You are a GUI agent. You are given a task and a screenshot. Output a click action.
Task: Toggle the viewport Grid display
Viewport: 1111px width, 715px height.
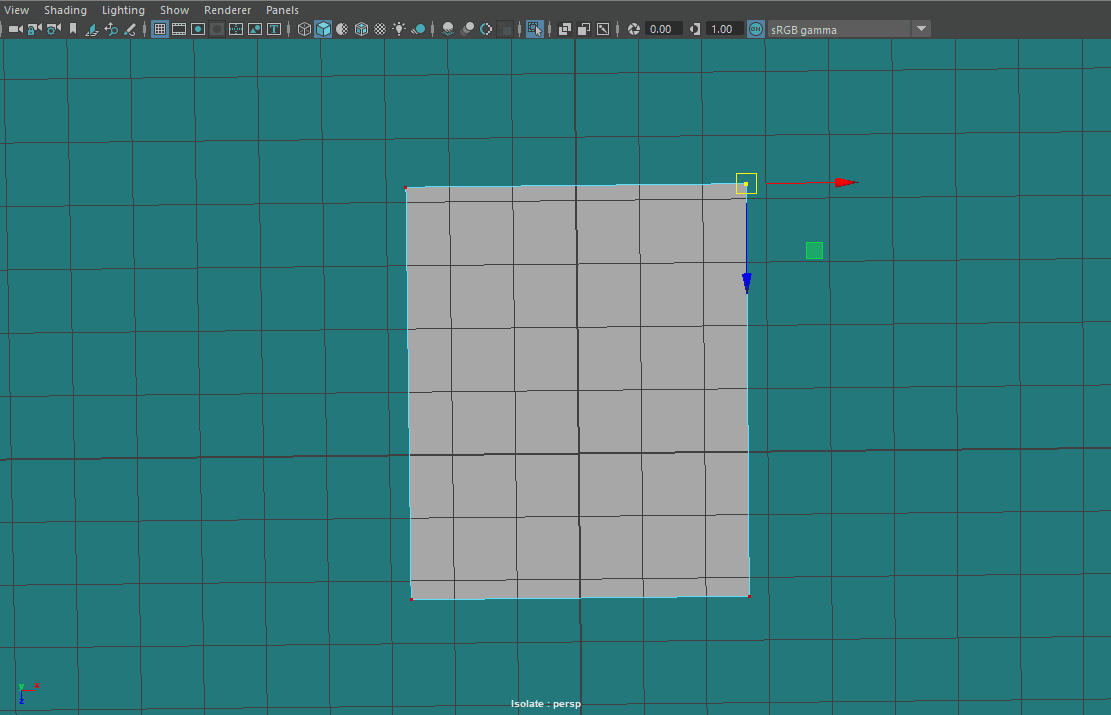(x=160, y=29)
